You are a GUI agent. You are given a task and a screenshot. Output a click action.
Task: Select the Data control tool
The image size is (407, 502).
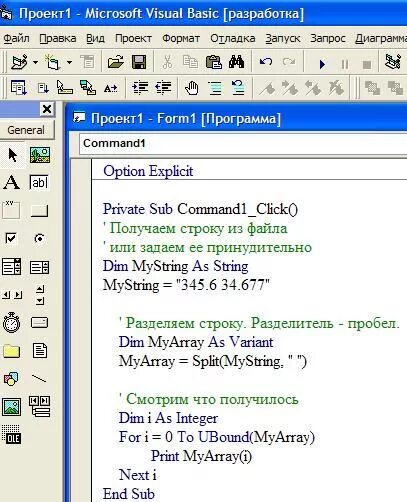pyautogui.click(x=40, y=406)
